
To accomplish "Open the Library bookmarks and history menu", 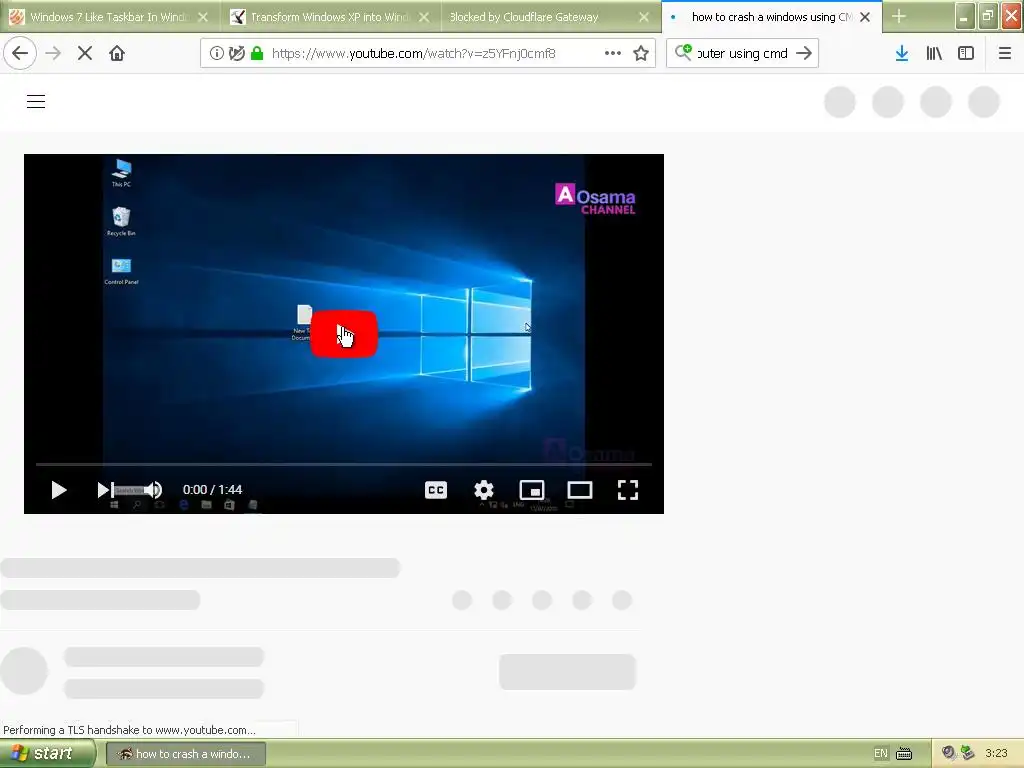I will [x=934, y=53].
